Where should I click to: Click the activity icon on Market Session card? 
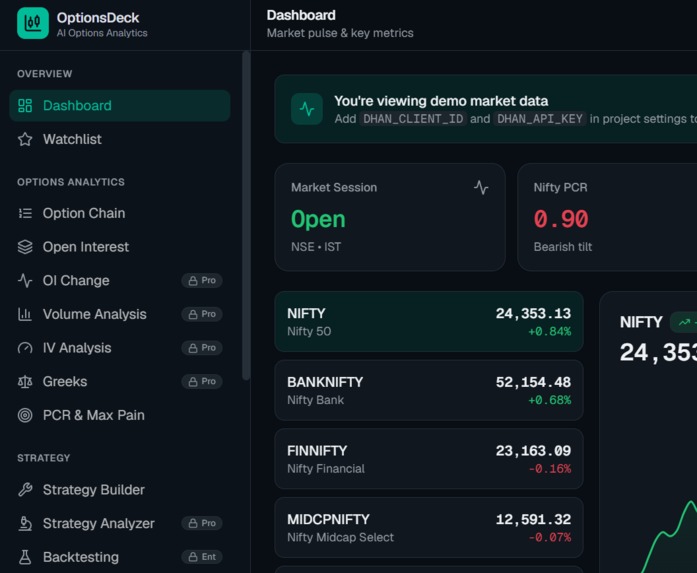pyautogui.click(x=481, y=187)
